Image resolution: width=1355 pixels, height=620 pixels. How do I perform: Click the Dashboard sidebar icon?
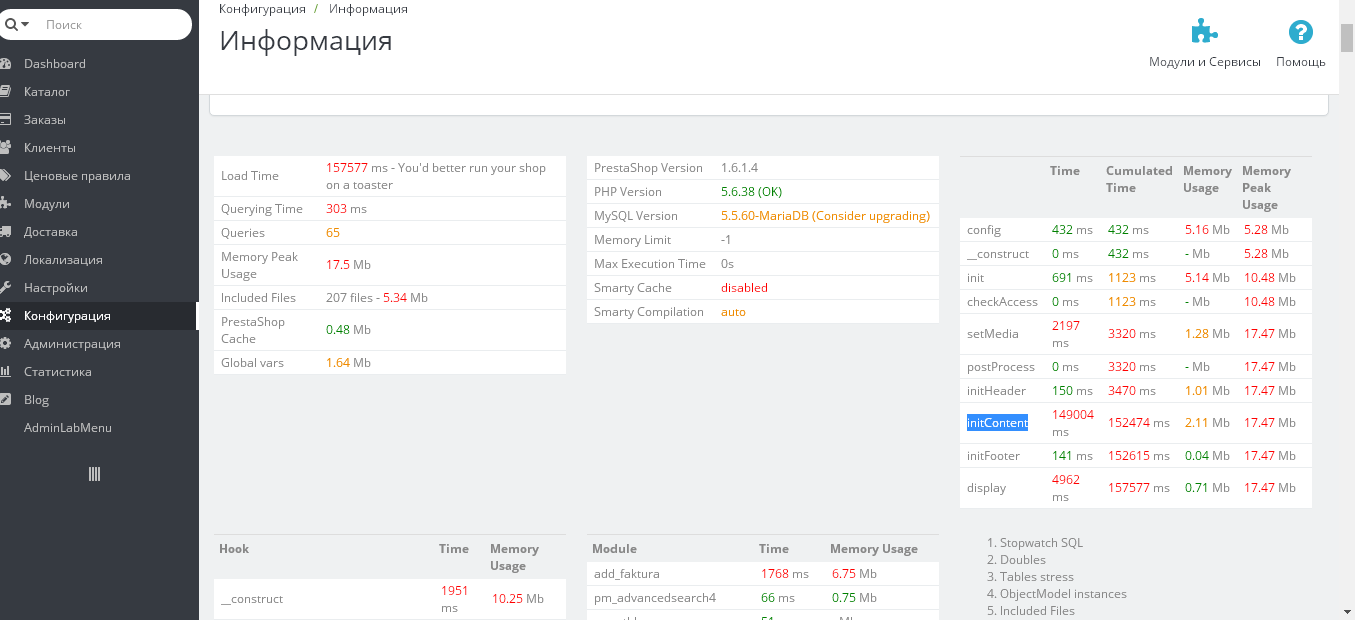point(6,63)
